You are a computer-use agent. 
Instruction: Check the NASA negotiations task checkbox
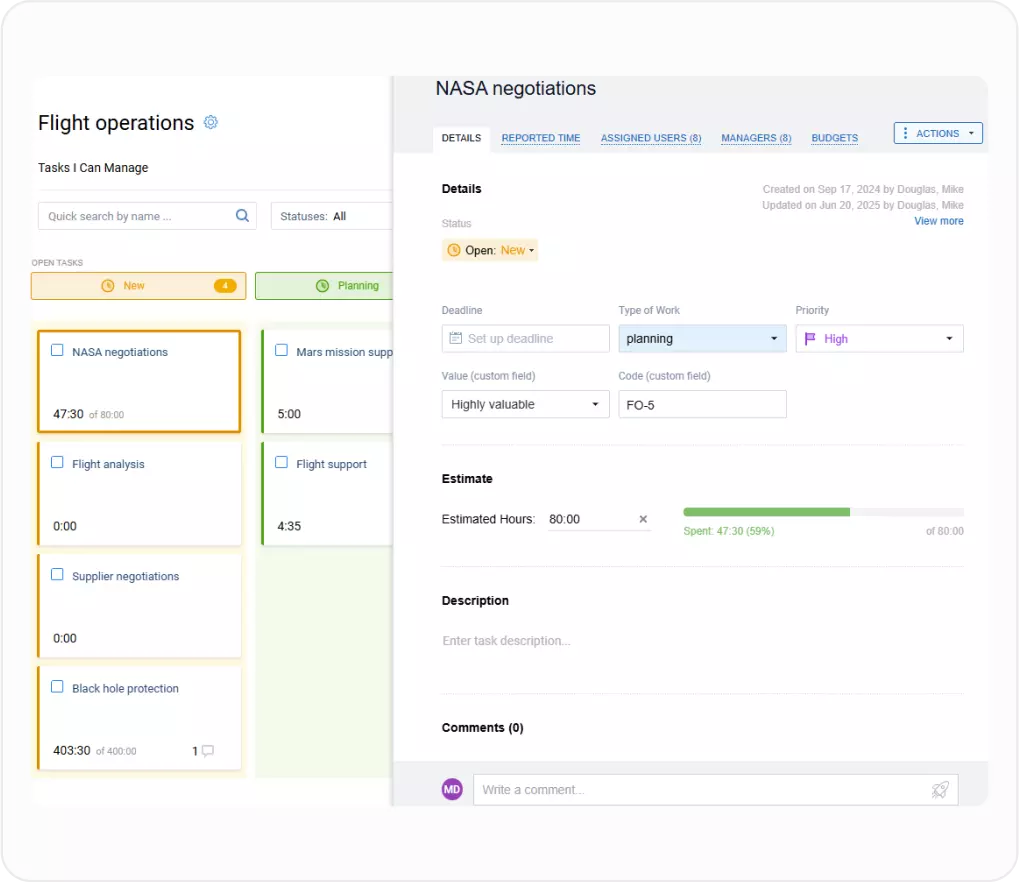pyautogui.click(x=56, y=351)
